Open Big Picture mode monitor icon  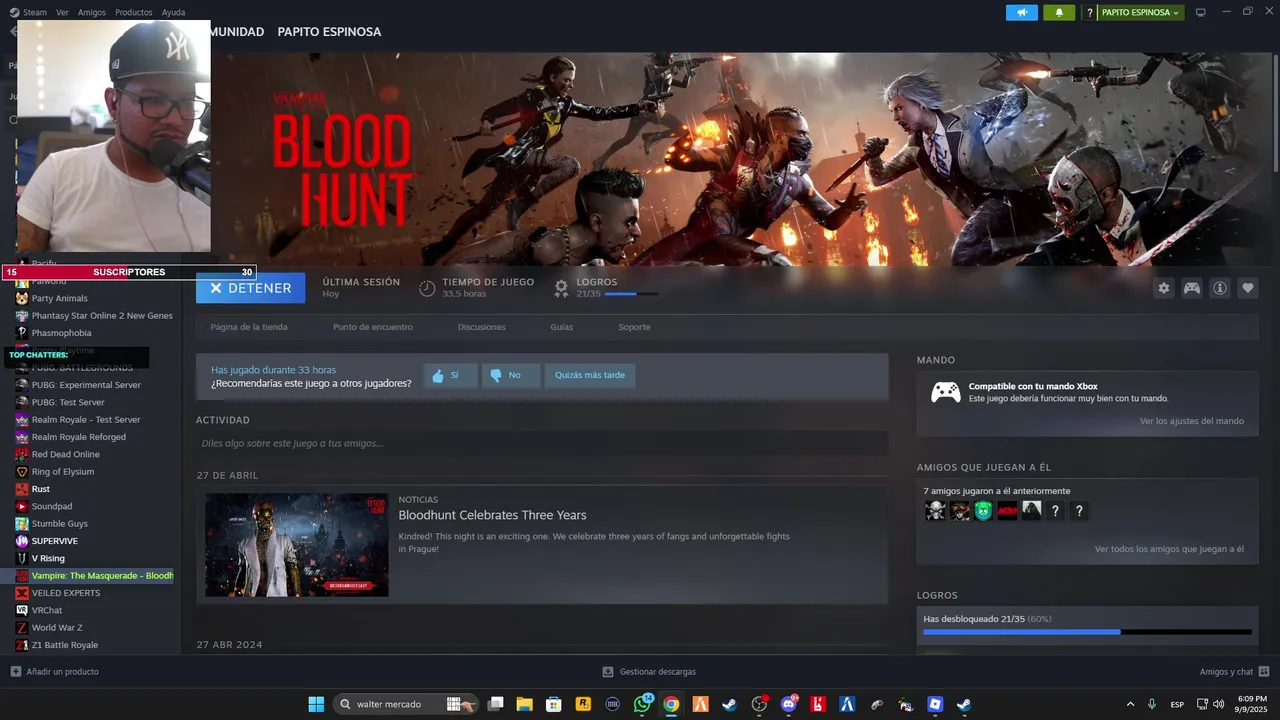click(1201, 12)
